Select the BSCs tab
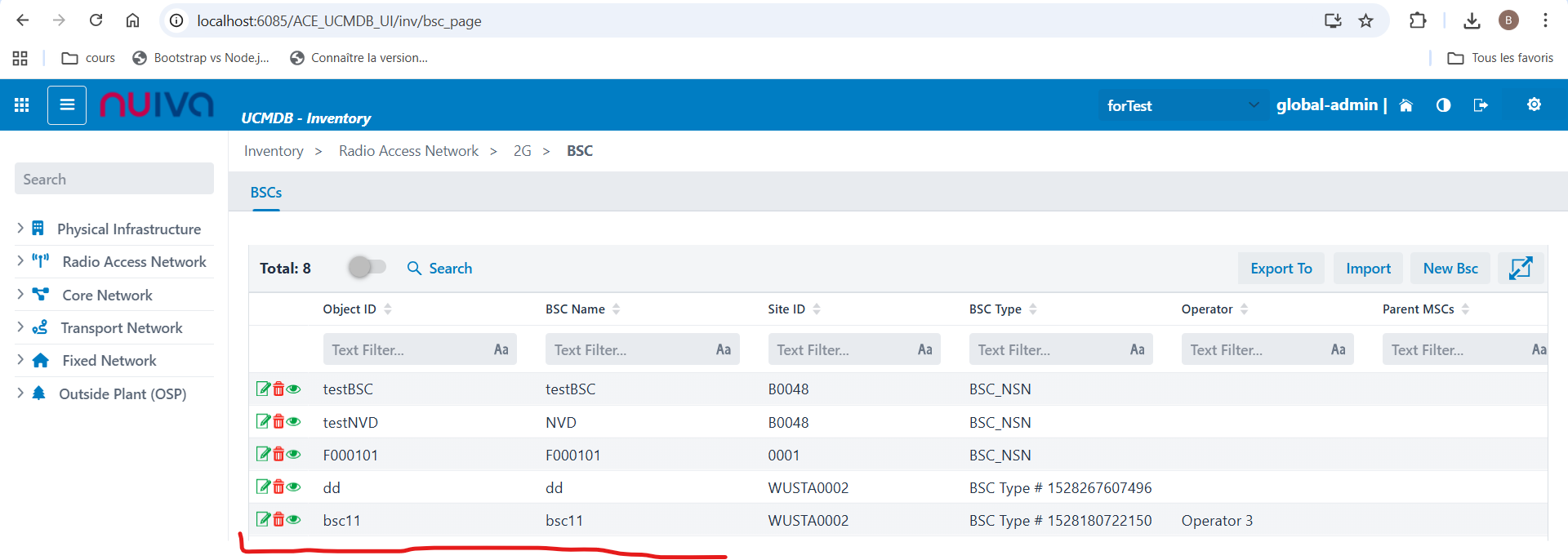Screen dimensions: 1568x560 [266, 193]
